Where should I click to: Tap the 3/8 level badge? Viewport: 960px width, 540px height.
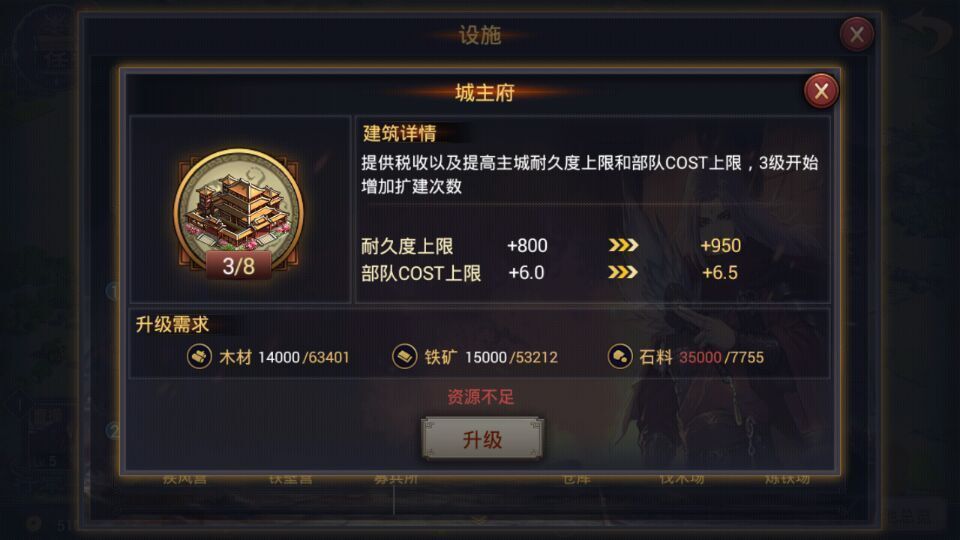(238, 266)
